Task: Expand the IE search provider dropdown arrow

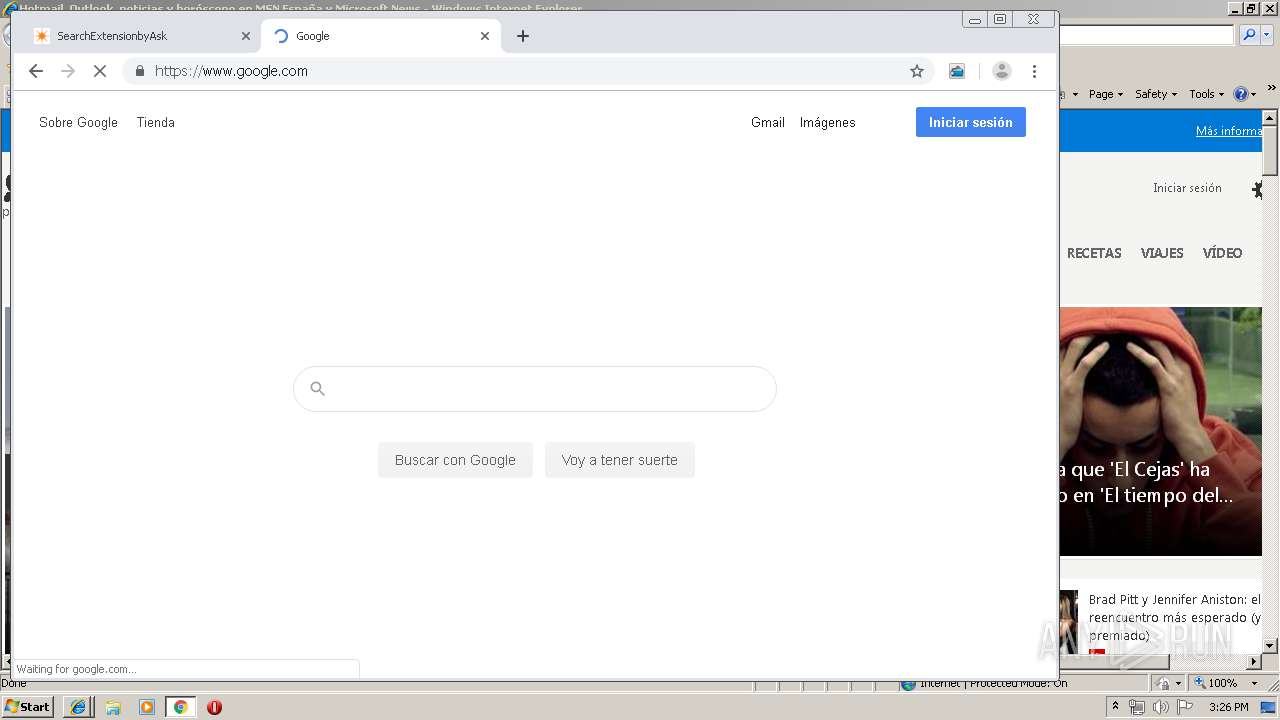Action: [1266, 34]
